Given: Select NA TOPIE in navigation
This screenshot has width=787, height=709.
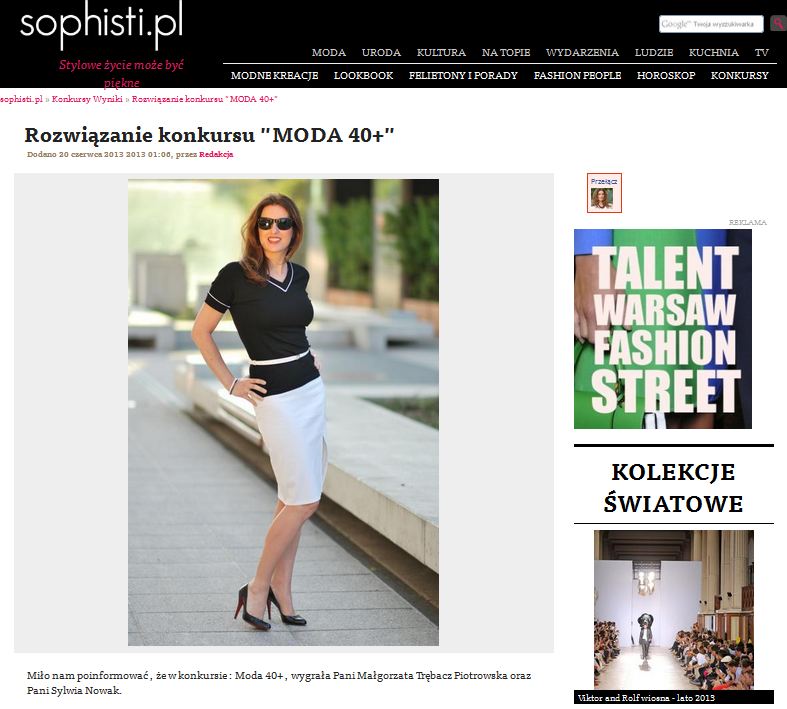Looking at the screenshot, I should point(506,53).
